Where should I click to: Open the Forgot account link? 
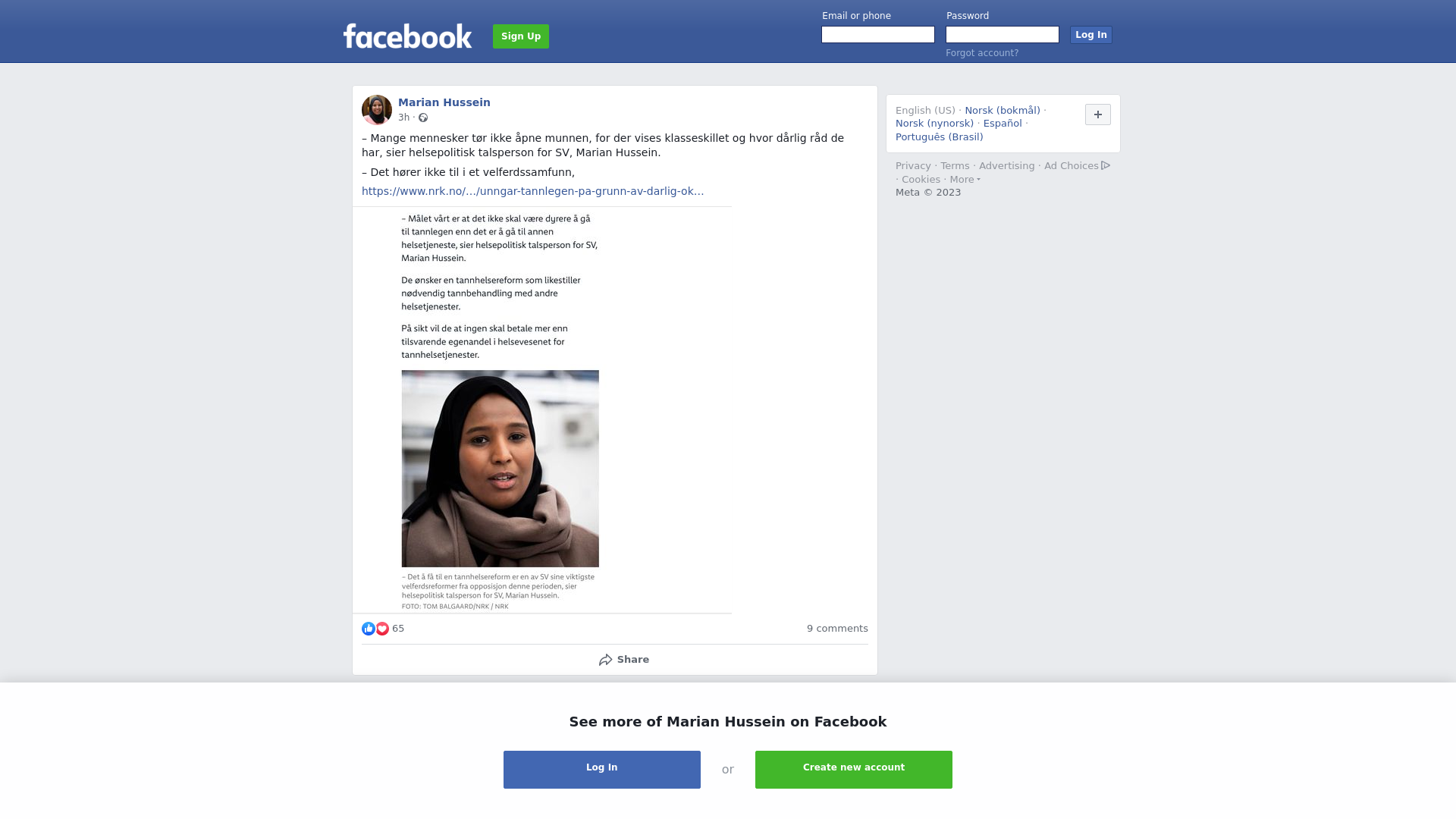pyautogui.click(x=982, y=53)
